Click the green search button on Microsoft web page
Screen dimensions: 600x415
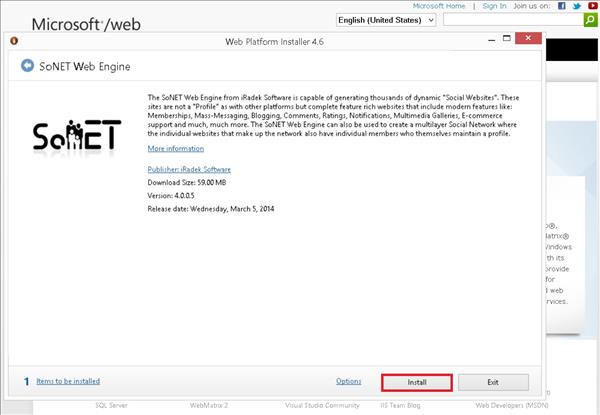(590, 20)
